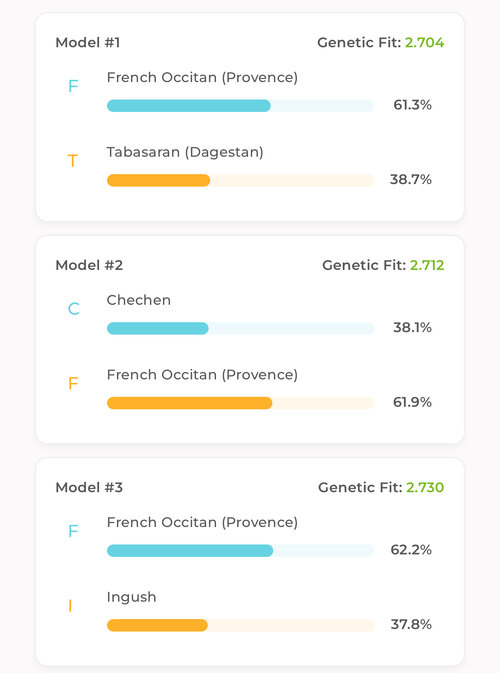Click the blue F icon in Model #3
This screenshot has width=500, height=673.
pos(73,531)
